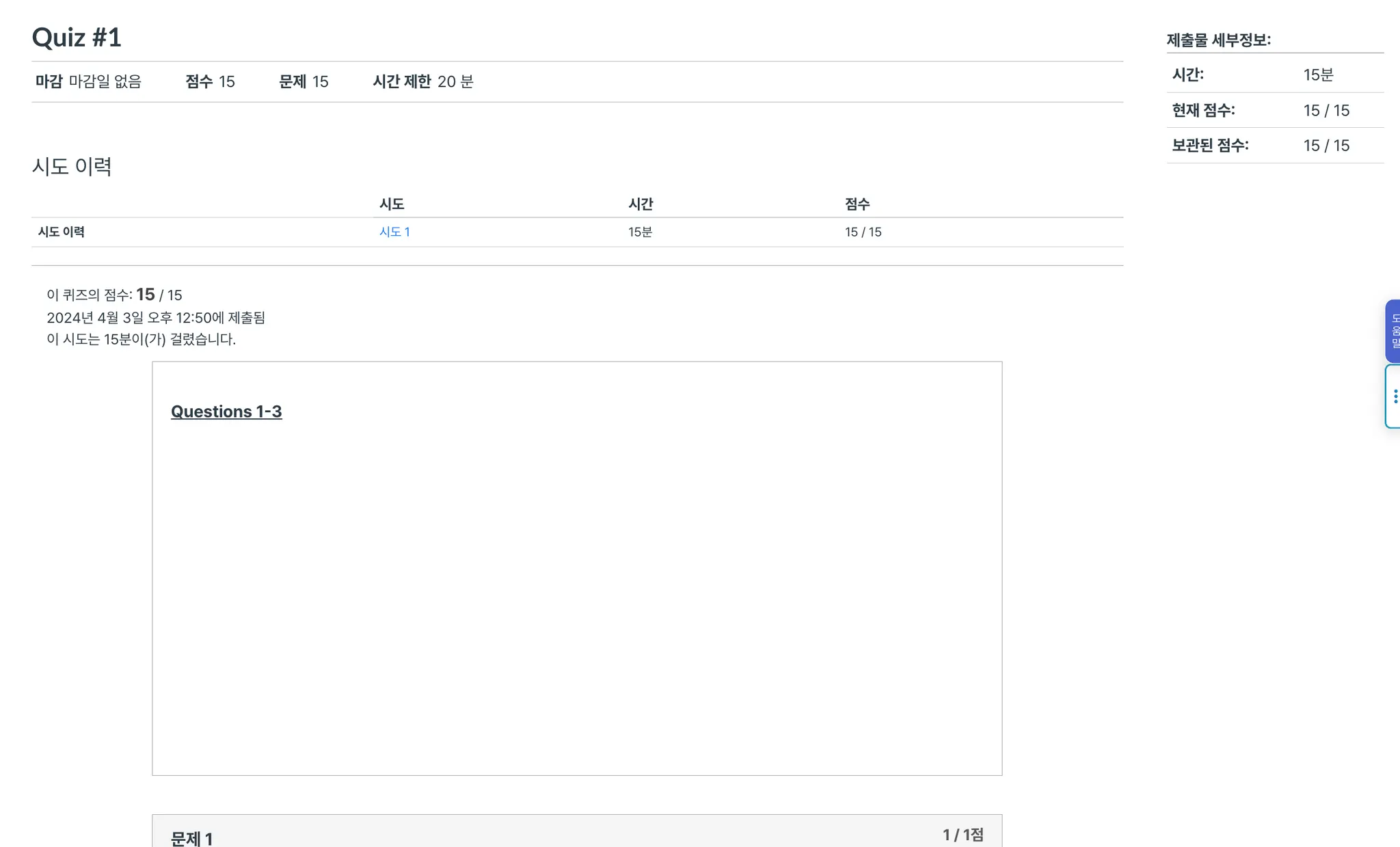Screen dimensions: 1400x847
Task: Click the 점수 column header in table
Action: pos(857,204)
